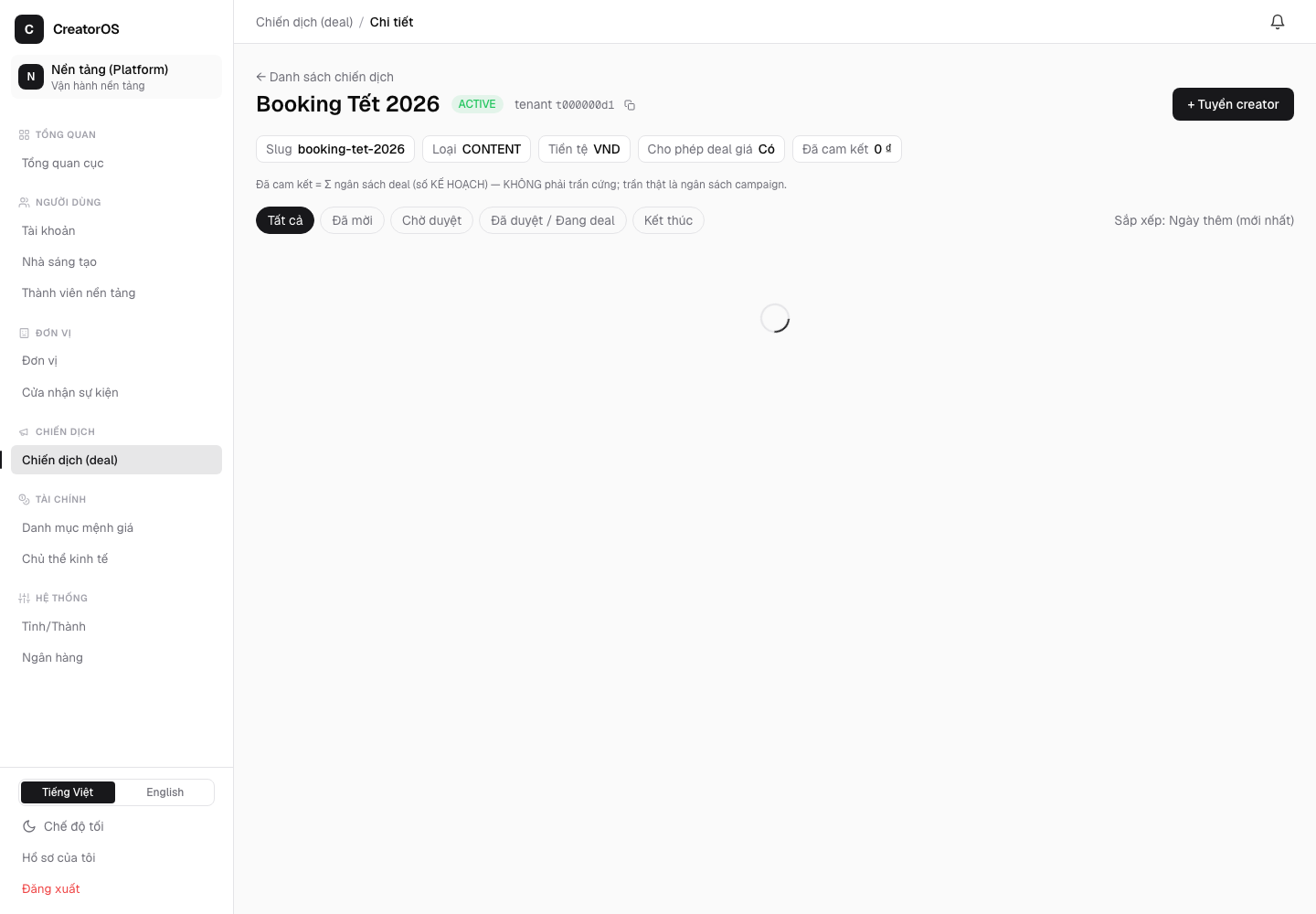
Task: Switch language to English
Action: pyautogui.click(x=164, y=792)
